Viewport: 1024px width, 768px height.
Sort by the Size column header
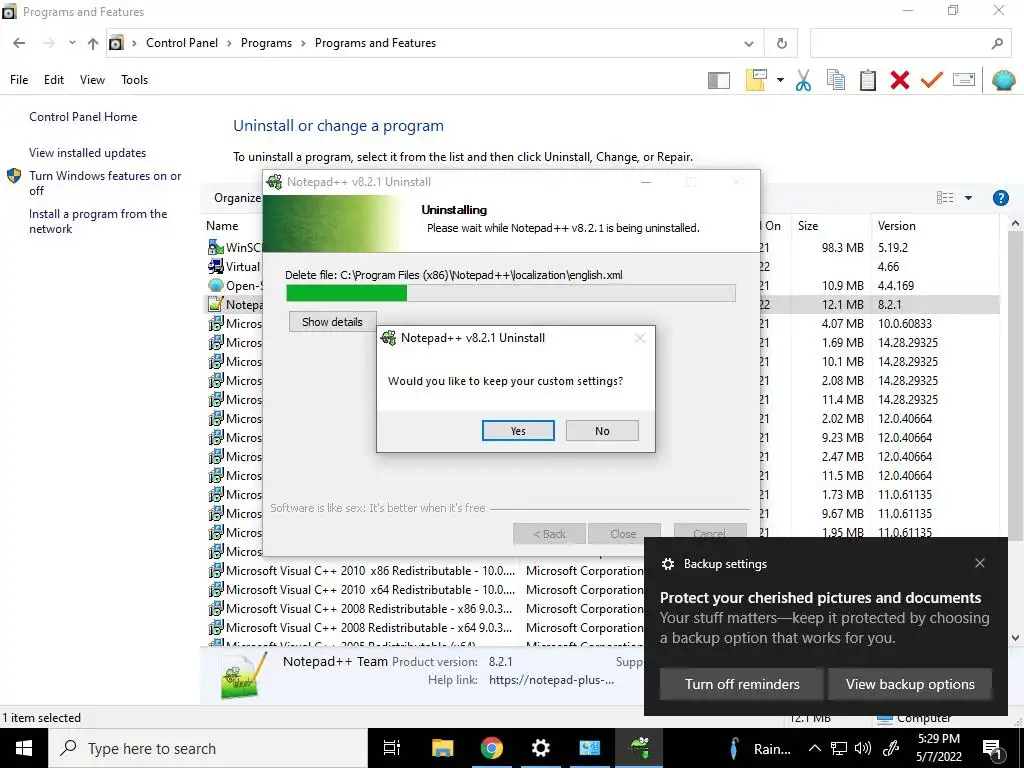click(808, 226)
